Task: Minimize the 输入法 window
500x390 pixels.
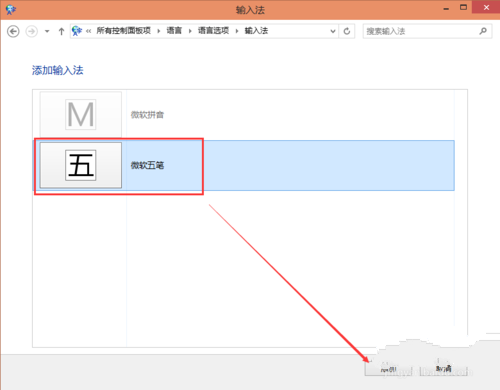Action: coord(446,8)
